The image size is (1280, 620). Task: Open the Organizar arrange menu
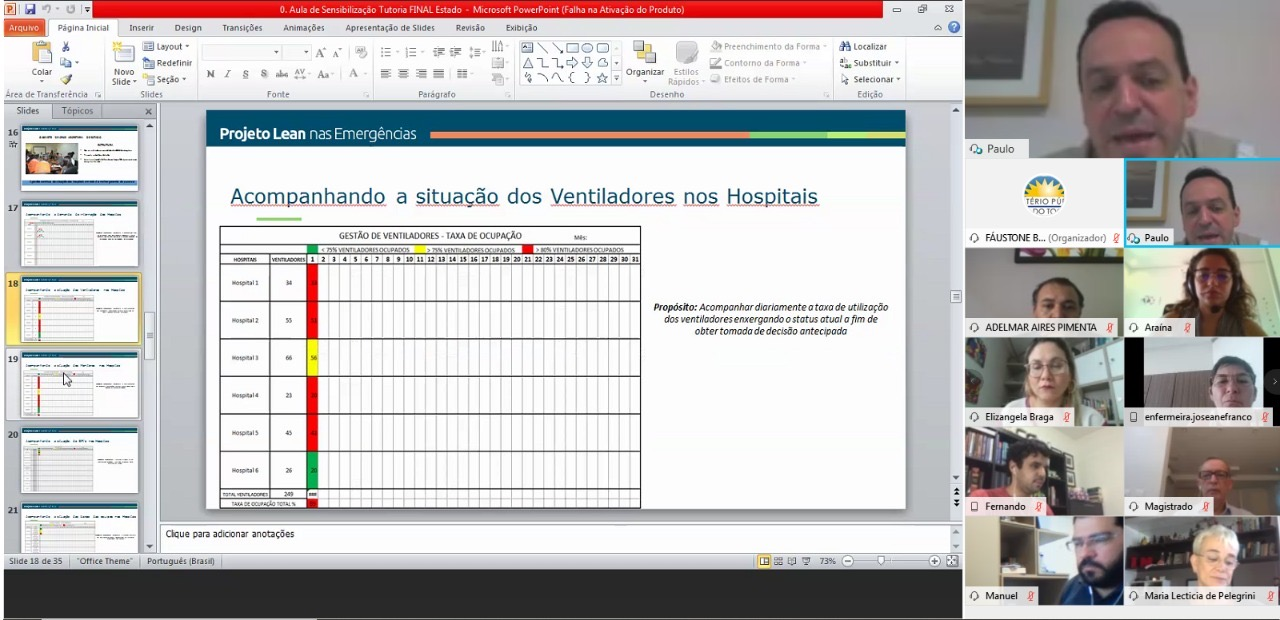coord(645,60)
